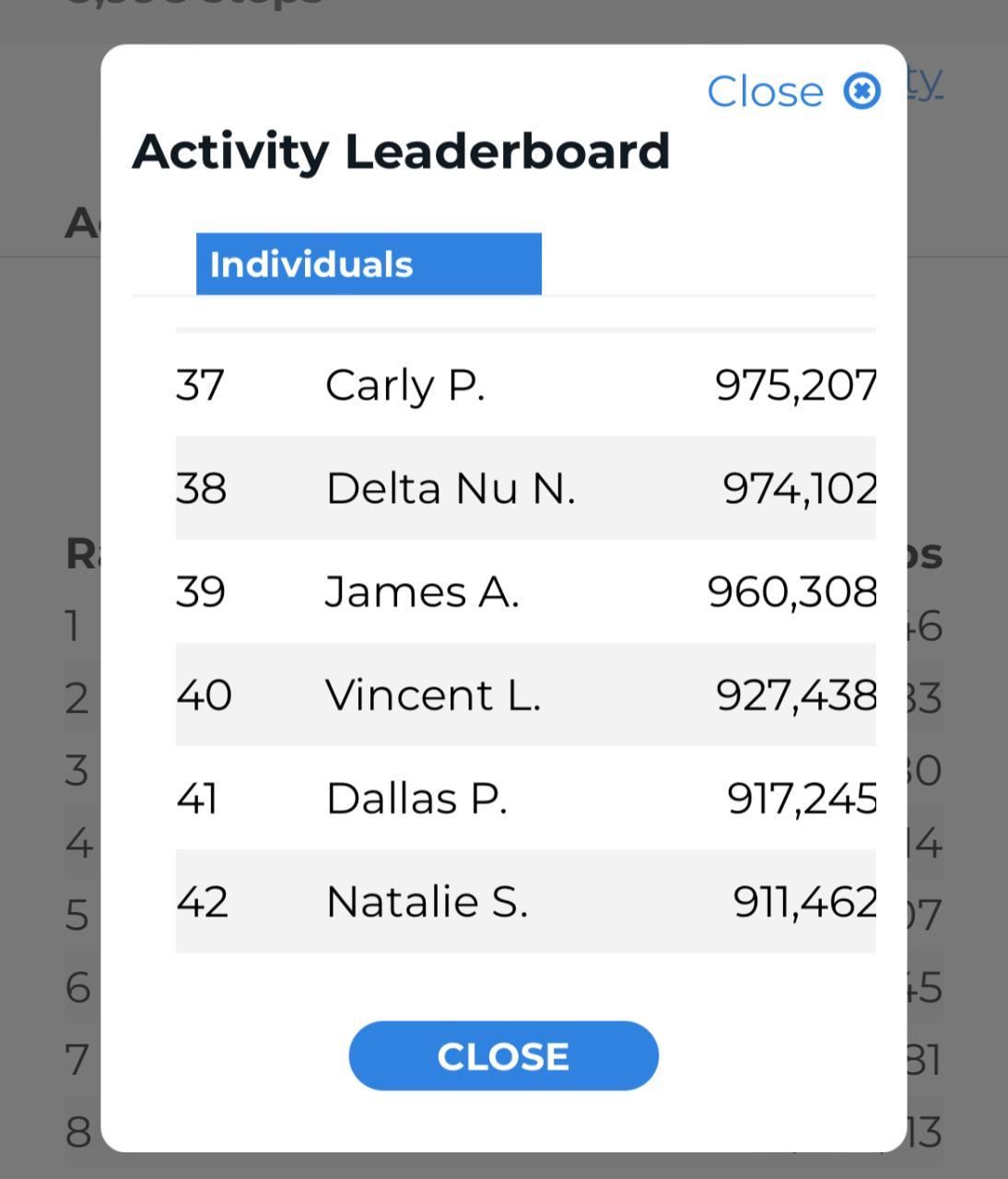
Task: Click the 927,438 steps value
Action: pyautogui.click(x=795, y=695)
